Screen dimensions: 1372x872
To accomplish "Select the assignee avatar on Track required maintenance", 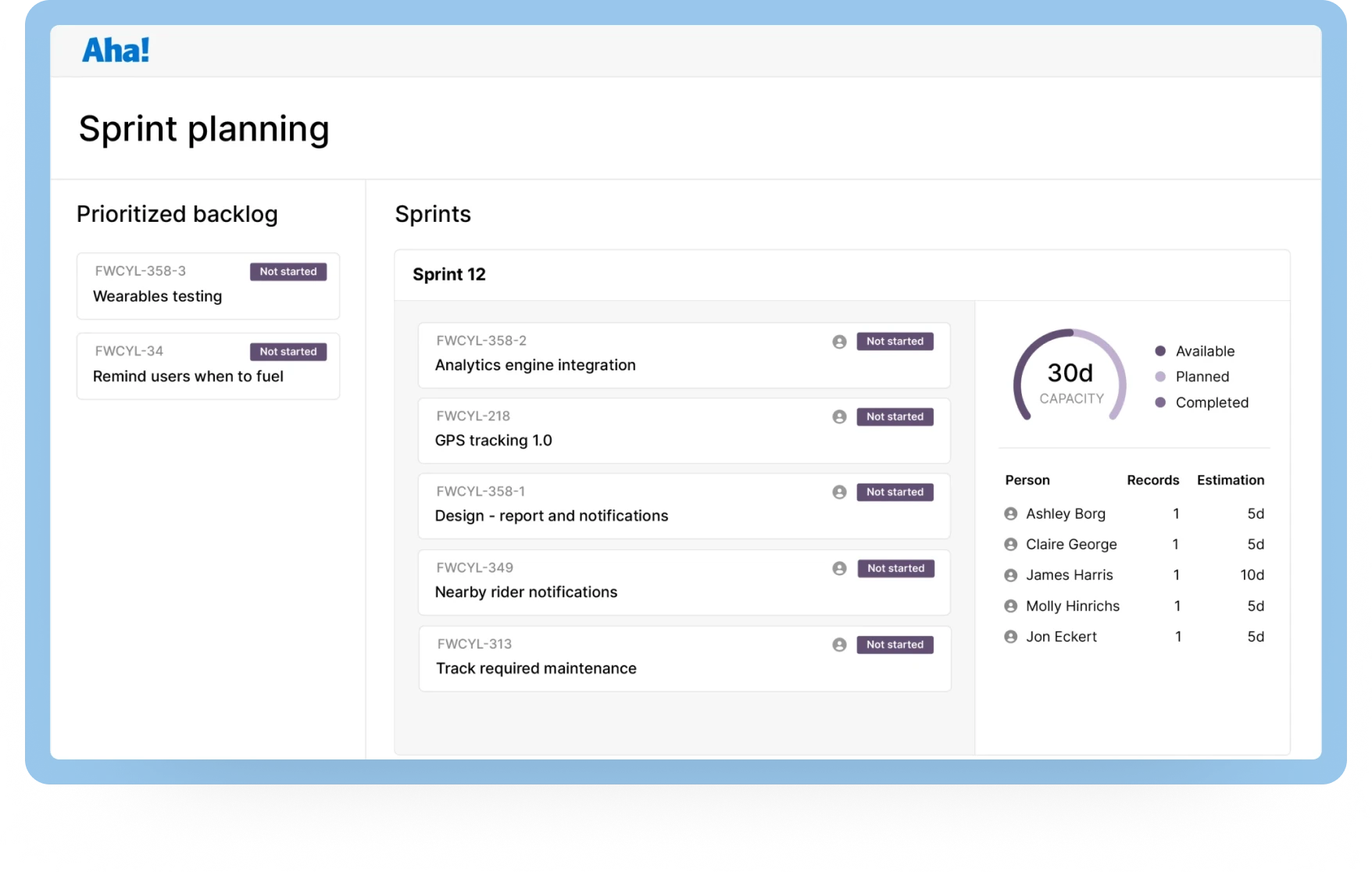I will (840, 644).
